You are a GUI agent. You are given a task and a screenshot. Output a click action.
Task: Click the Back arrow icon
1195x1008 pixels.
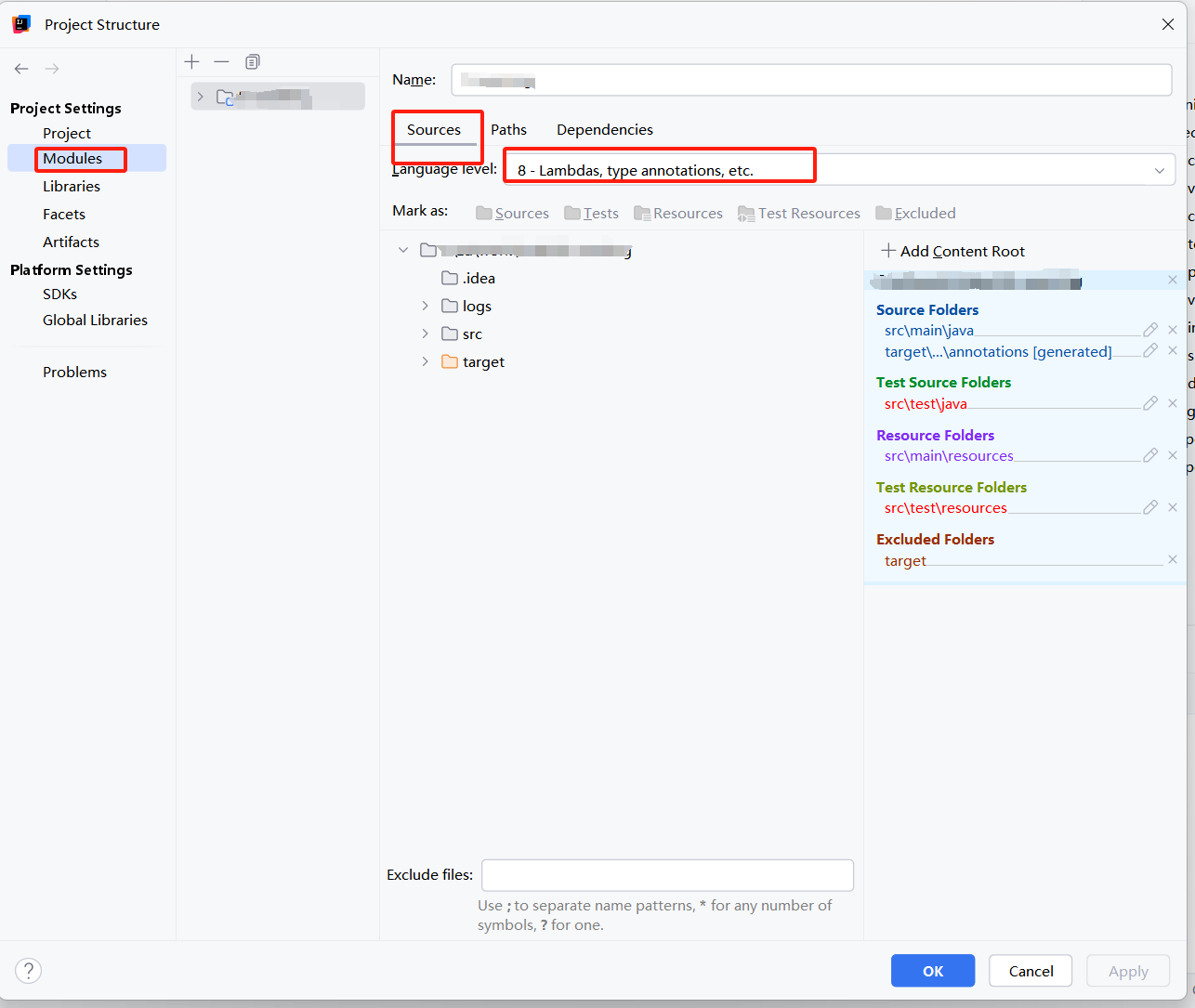(x=21, y=69)
